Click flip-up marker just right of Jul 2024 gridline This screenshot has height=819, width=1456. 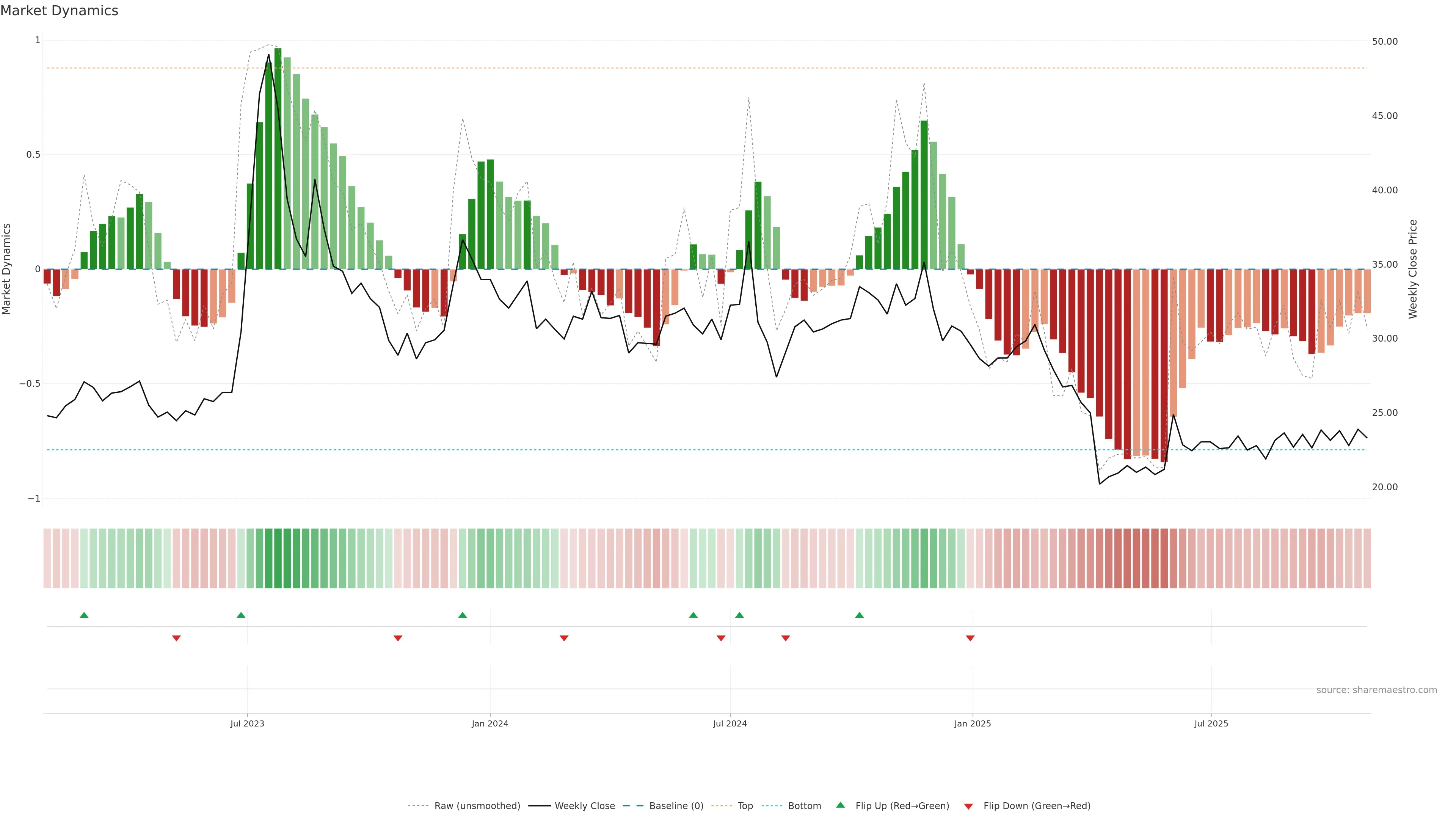(x=739, y=615)
